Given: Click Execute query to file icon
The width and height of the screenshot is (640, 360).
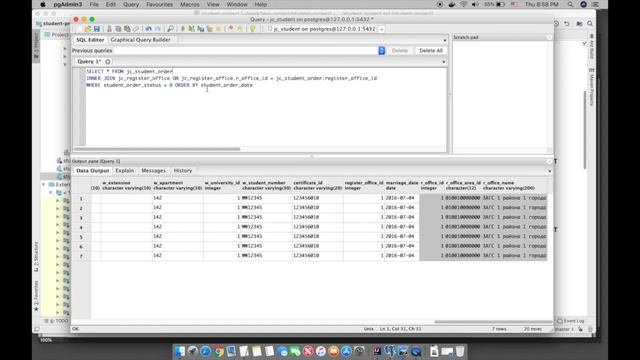Looking at the screenshot, I should point(200,29).
